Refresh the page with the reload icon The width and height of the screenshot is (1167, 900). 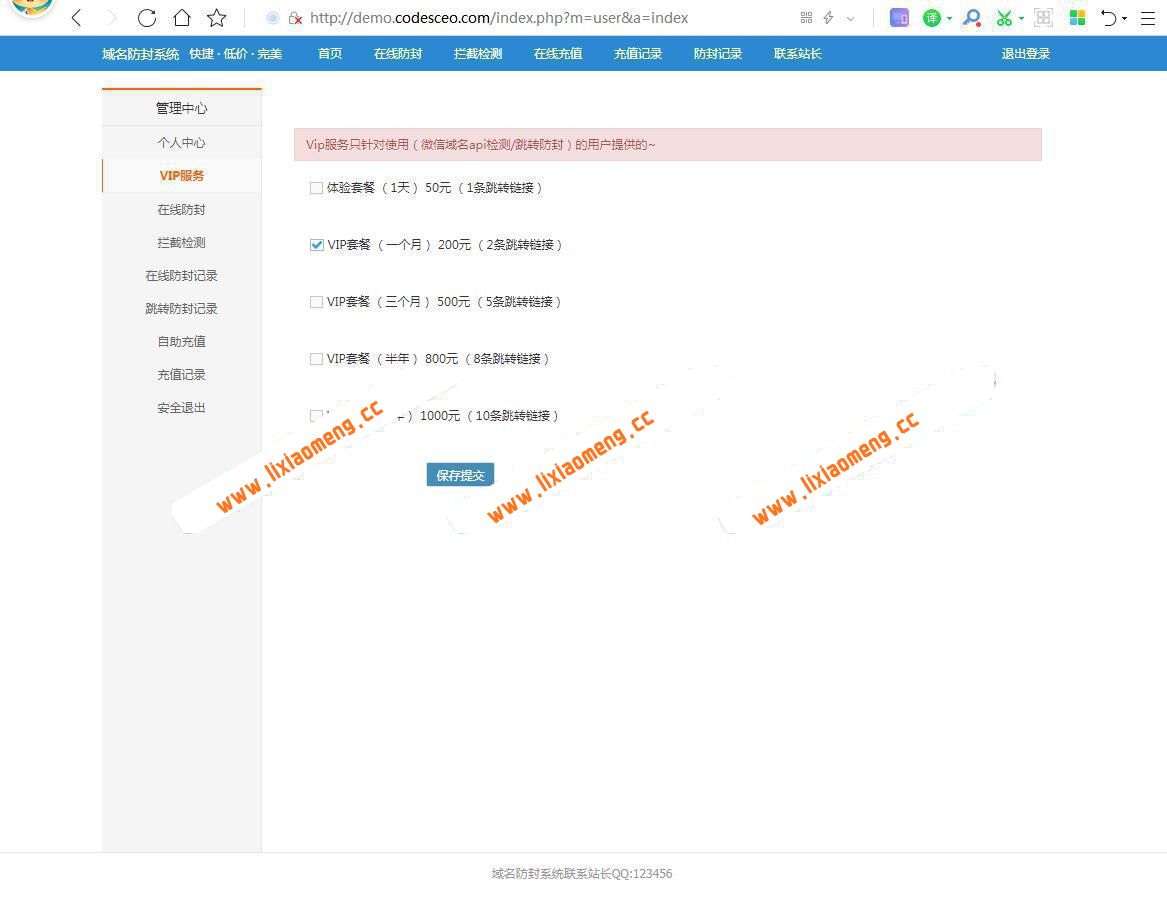pyautogui.click(x=146, y=17)
